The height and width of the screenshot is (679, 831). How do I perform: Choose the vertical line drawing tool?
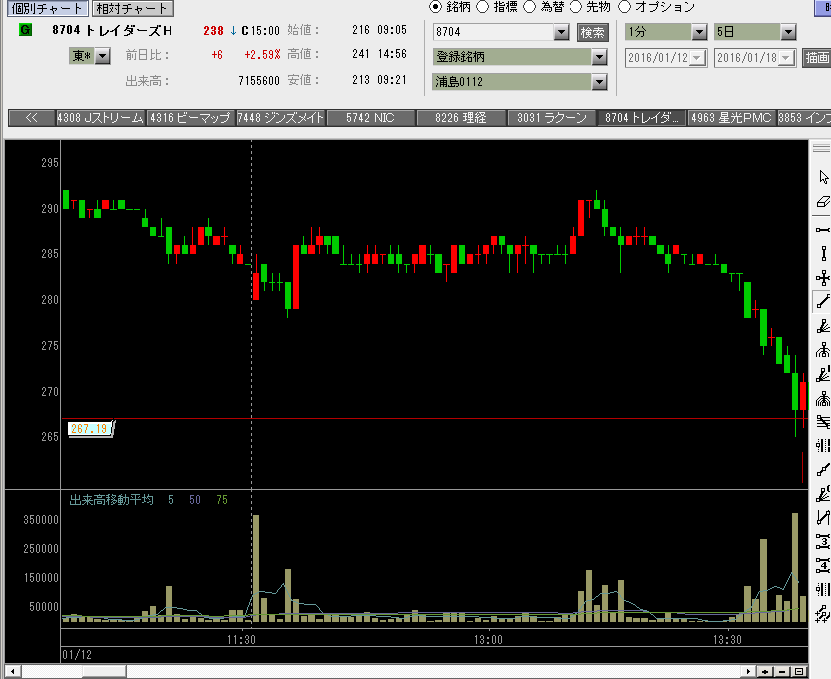coord(823,253)
